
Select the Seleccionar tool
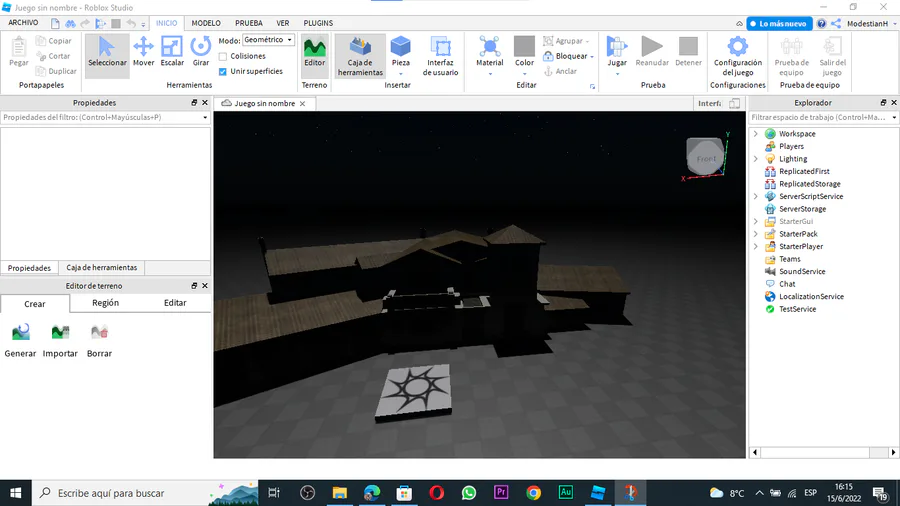(x=107, y=55)
